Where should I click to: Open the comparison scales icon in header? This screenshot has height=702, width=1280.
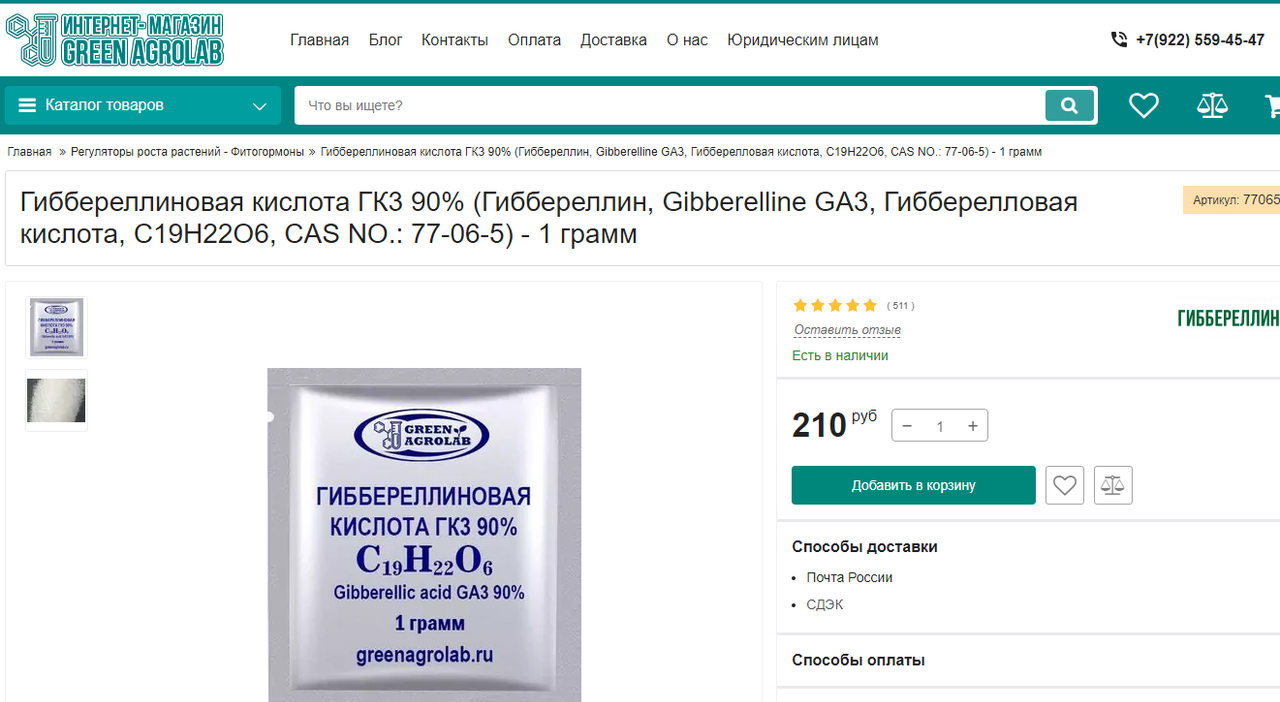click(x=1212, y=105)
